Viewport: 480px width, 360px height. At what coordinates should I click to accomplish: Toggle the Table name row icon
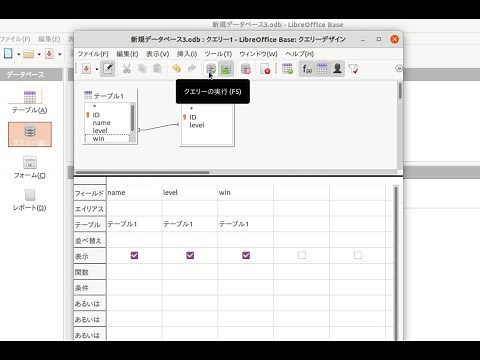(x=322, y=69)
